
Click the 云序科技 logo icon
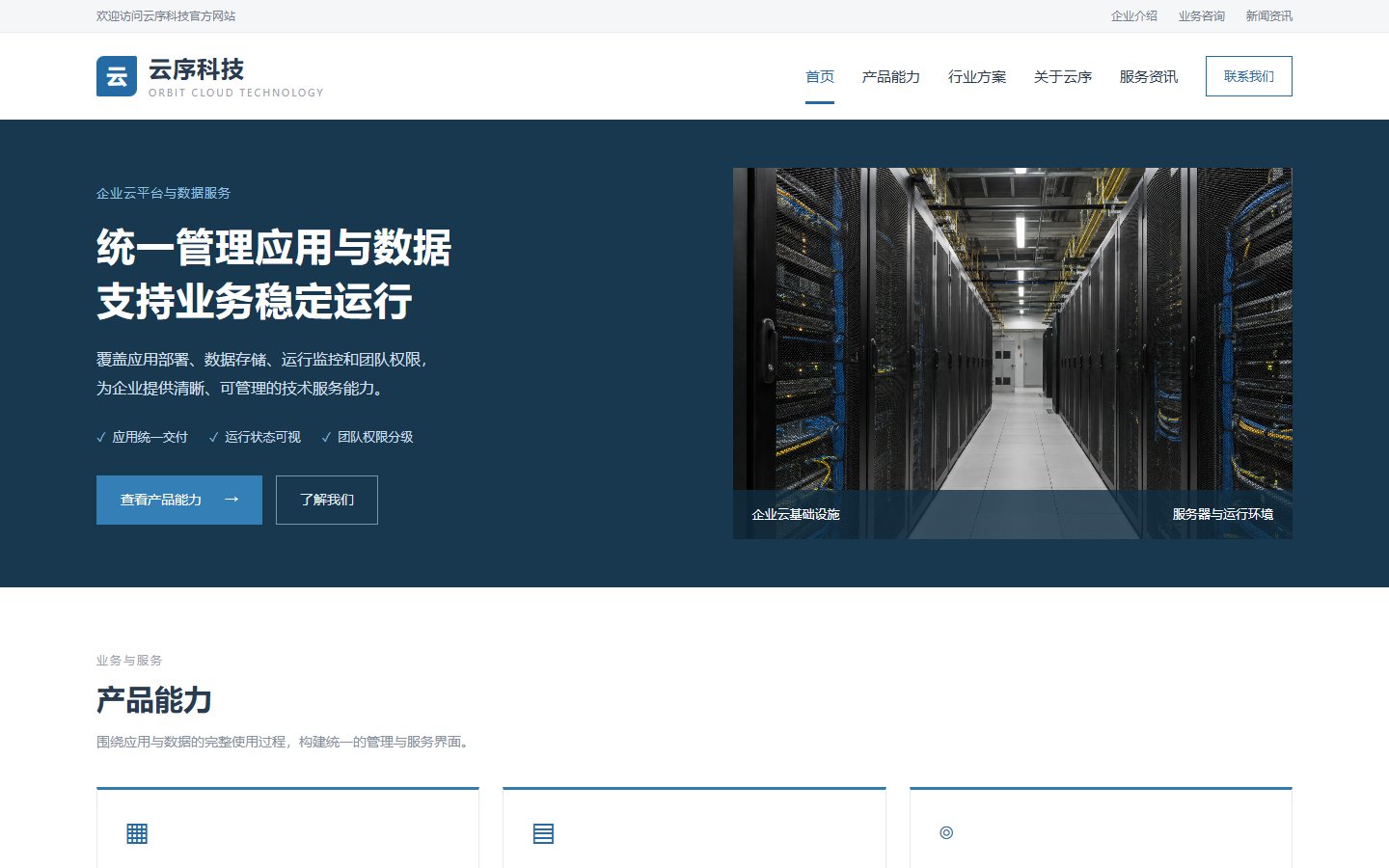(x=117, y=76)
